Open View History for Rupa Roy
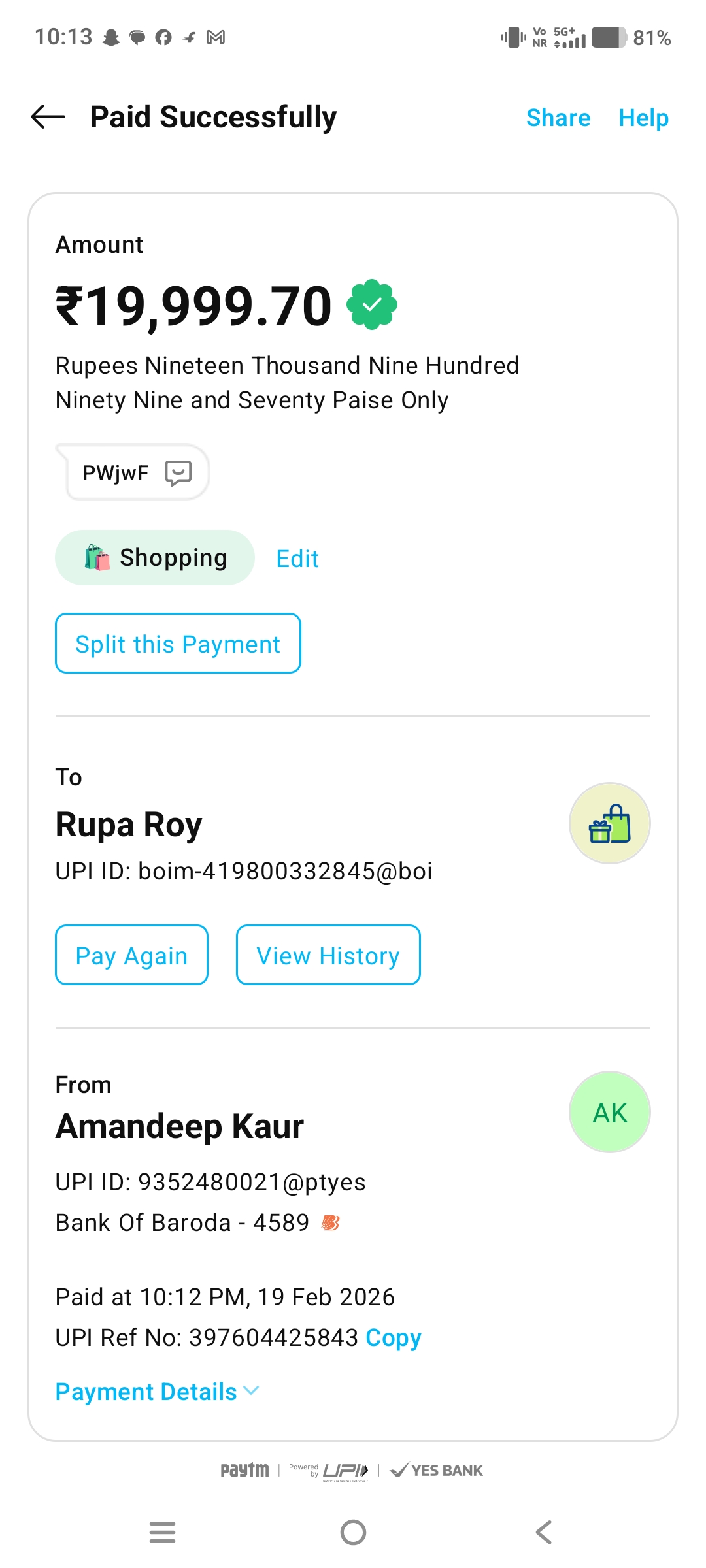706x1568 pixels. point(328,955)
